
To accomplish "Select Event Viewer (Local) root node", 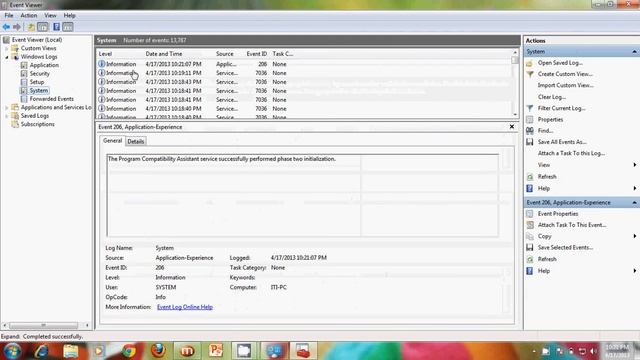I will pos(37,40).
